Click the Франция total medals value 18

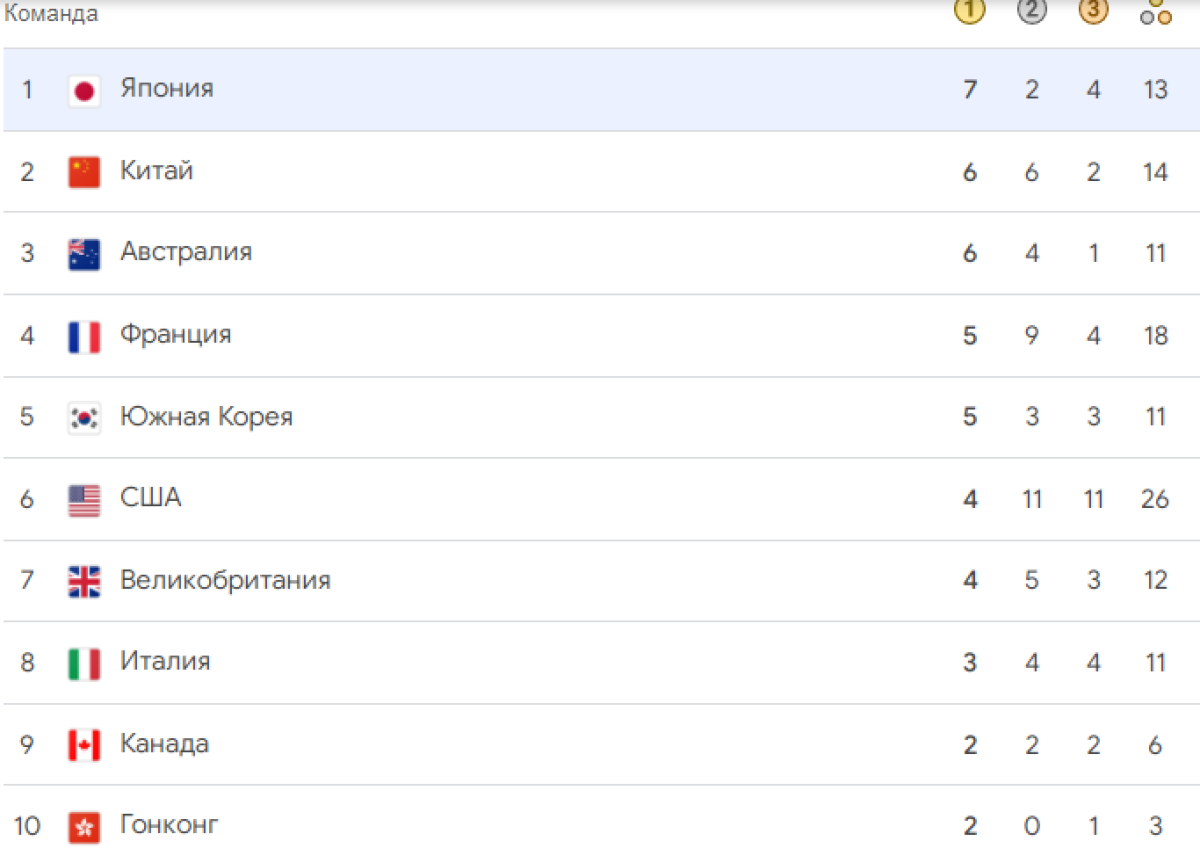pos(1155,335)
